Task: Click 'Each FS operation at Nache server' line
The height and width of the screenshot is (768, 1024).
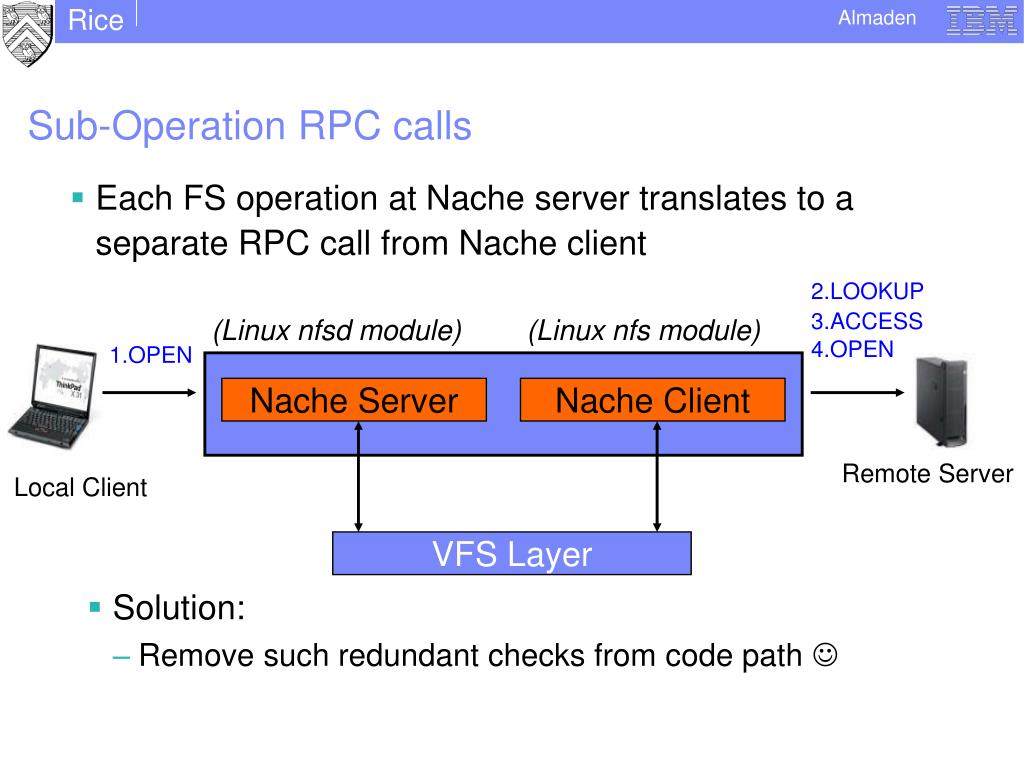Action: pos(474,199)
